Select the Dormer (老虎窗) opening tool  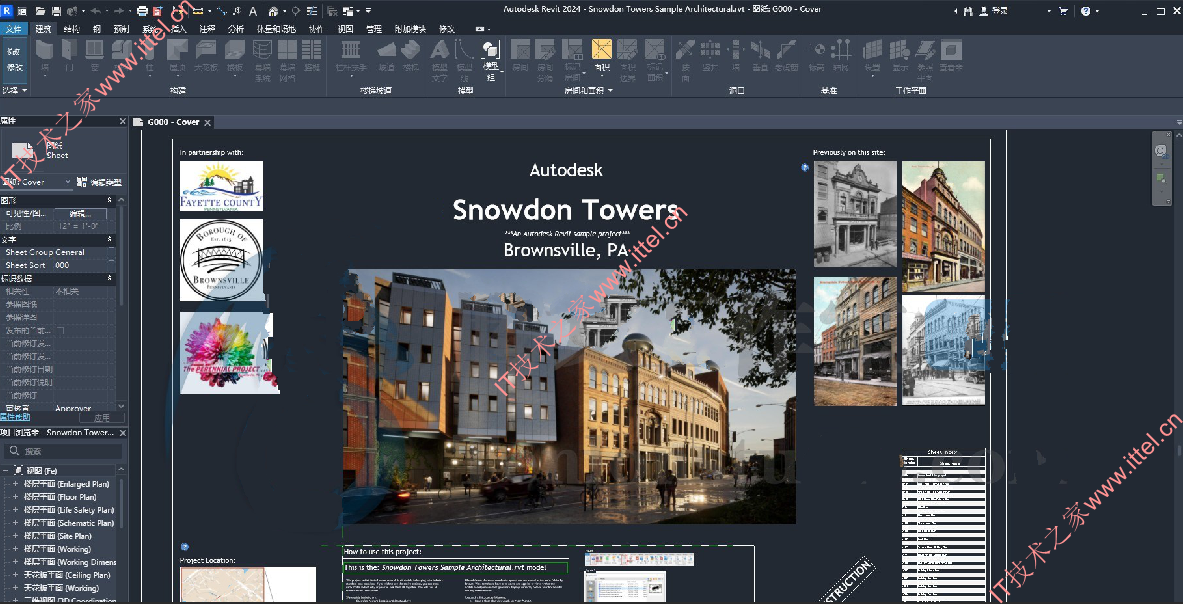pyautogui.click(x=786, y=57)
